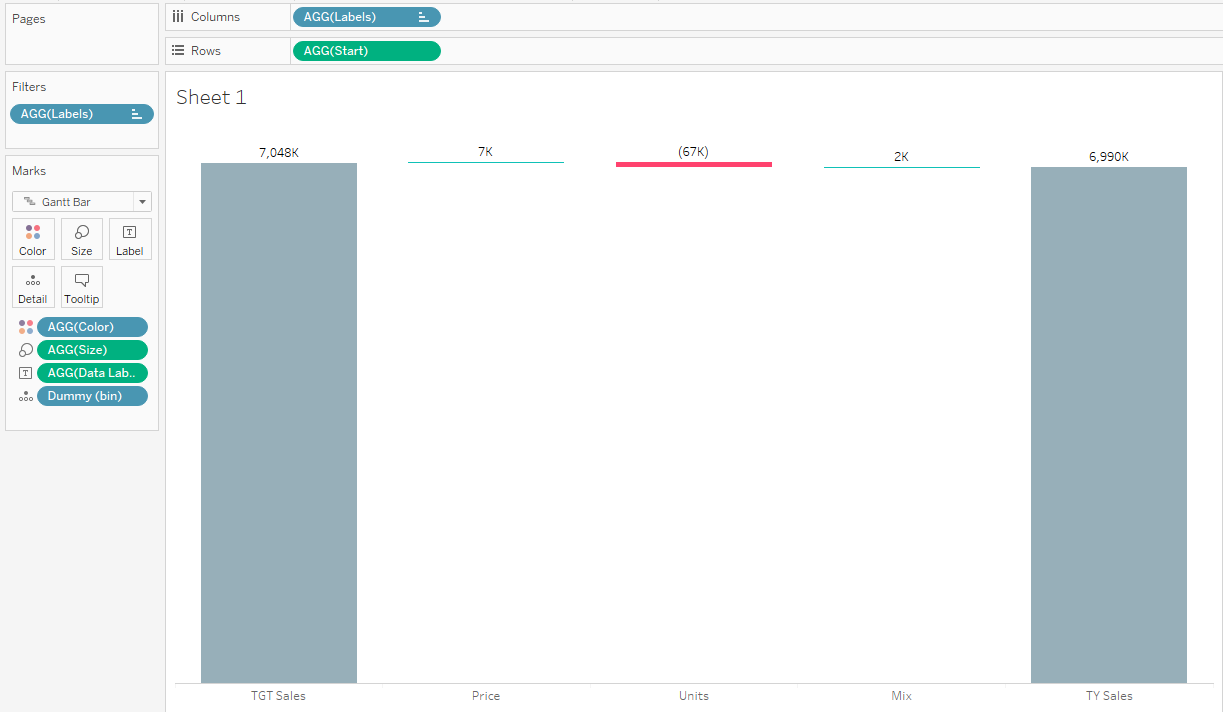The width and height of the screenshot is (1223, 712).
Task: Click the Label button in Marks card
Action: click(130, 239)
